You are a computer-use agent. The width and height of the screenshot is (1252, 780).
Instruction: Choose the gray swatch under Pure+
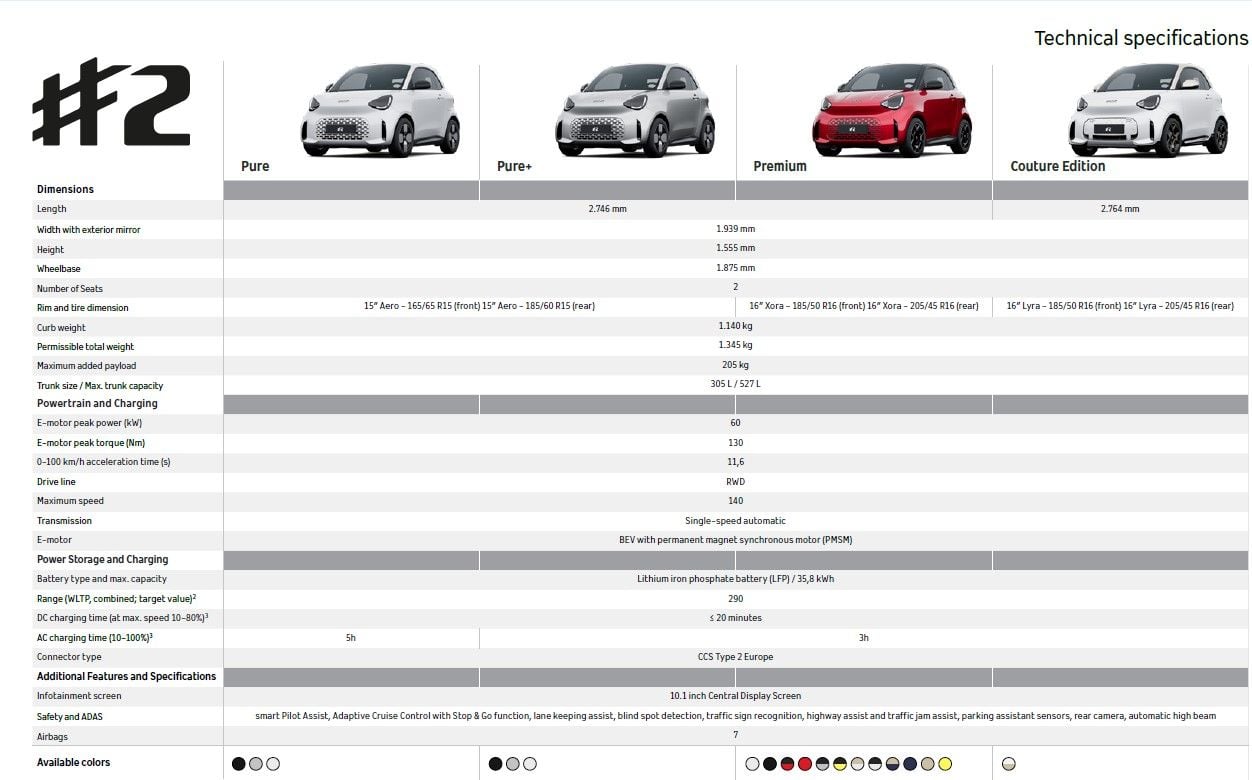pyautogui.click(x=512, y=764)
